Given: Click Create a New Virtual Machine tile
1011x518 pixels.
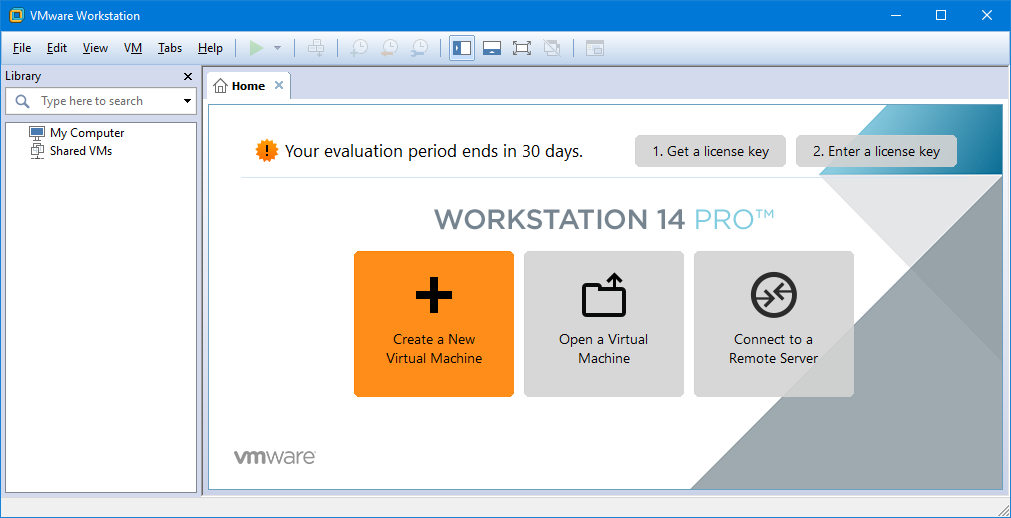Looking at the screenshot, I should click(434, 323).
